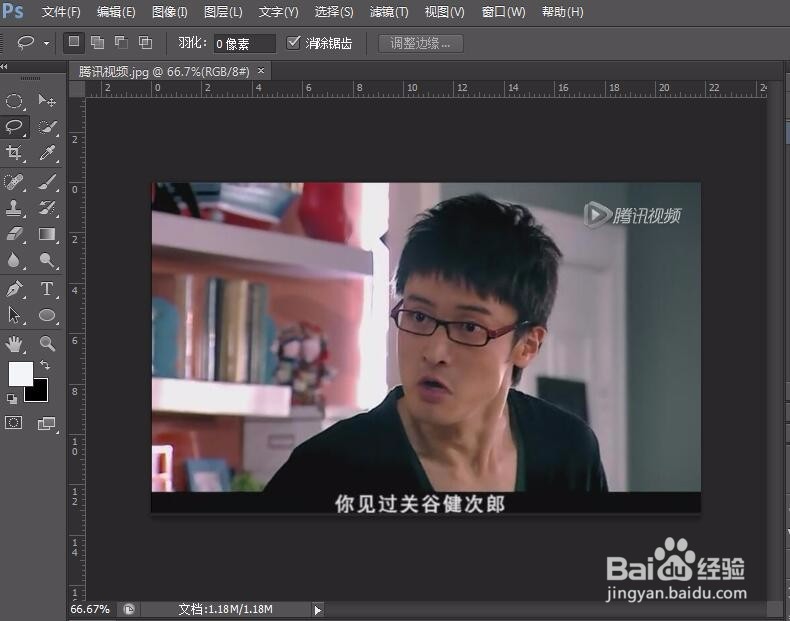Open the 窗口(W) menu

pyautogui.click(x=503, y=12)
